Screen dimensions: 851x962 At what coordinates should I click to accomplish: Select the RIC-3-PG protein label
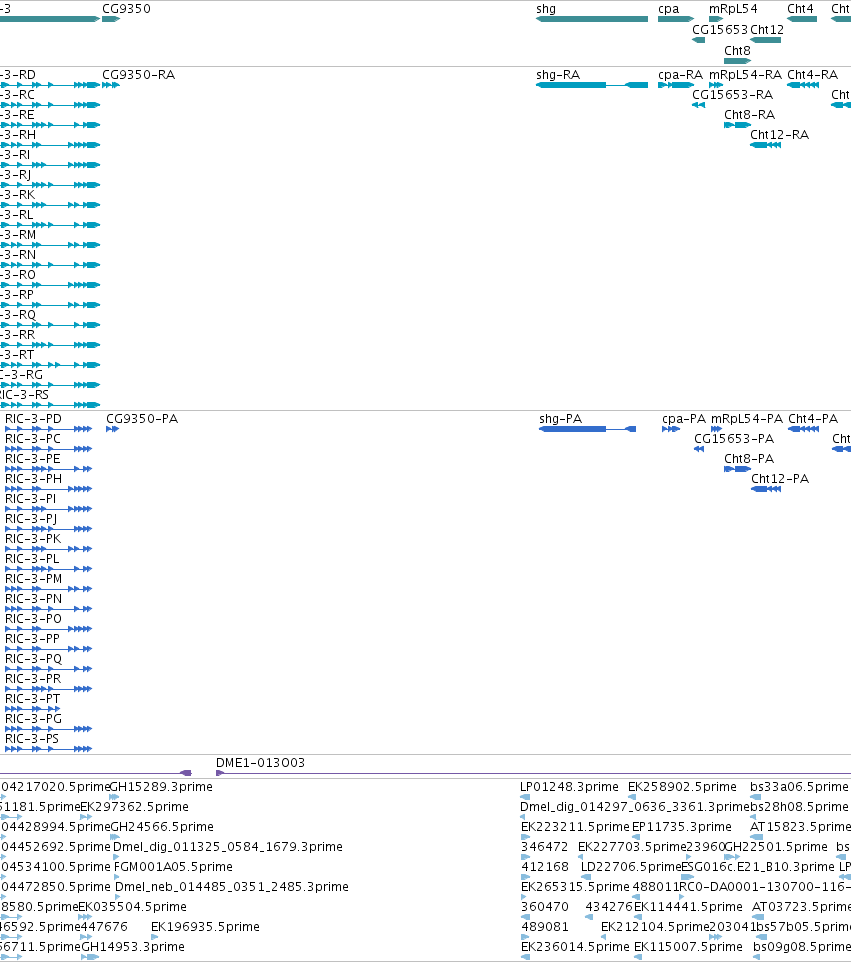(33, 718)
